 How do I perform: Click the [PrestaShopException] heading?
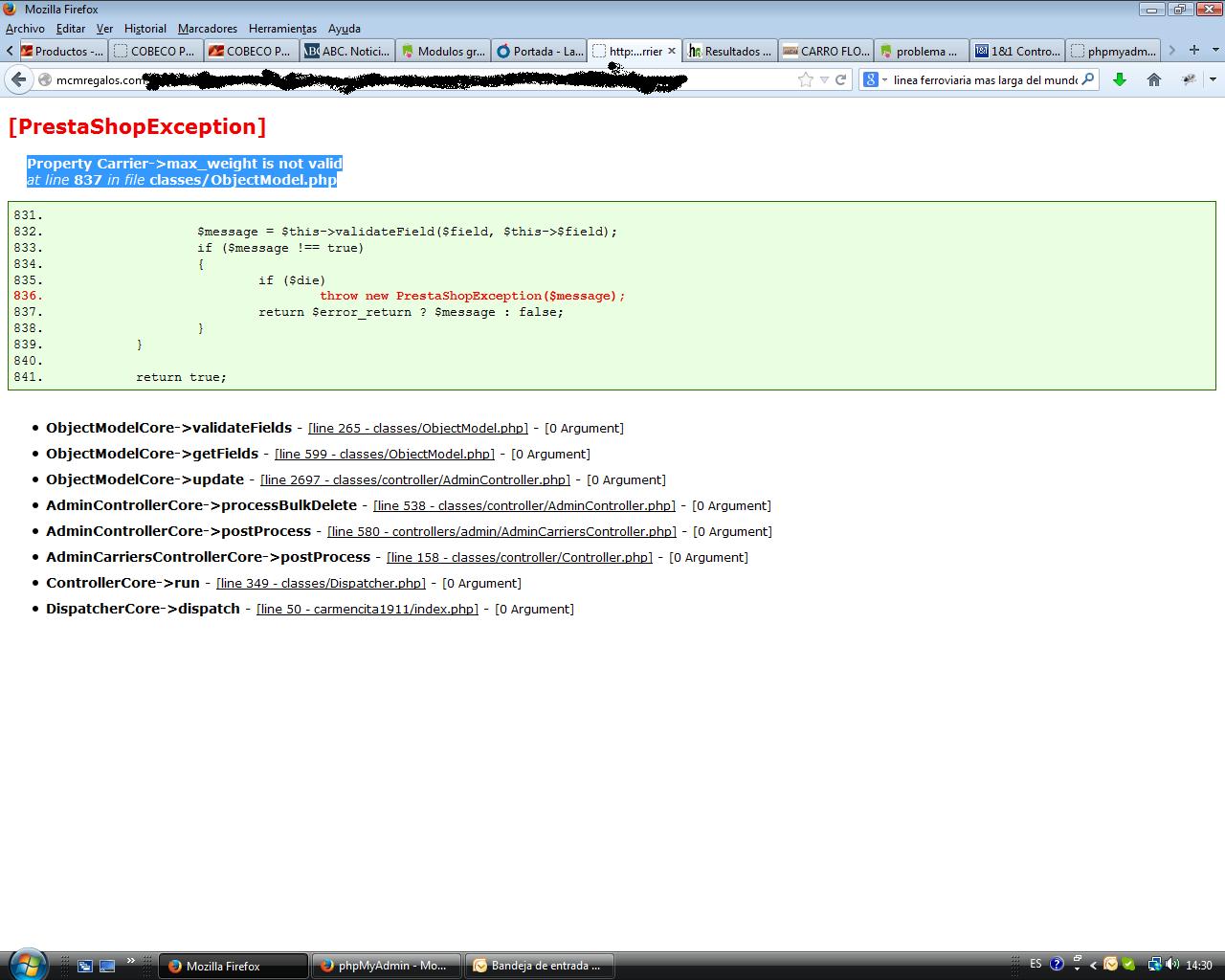(137, 126)
